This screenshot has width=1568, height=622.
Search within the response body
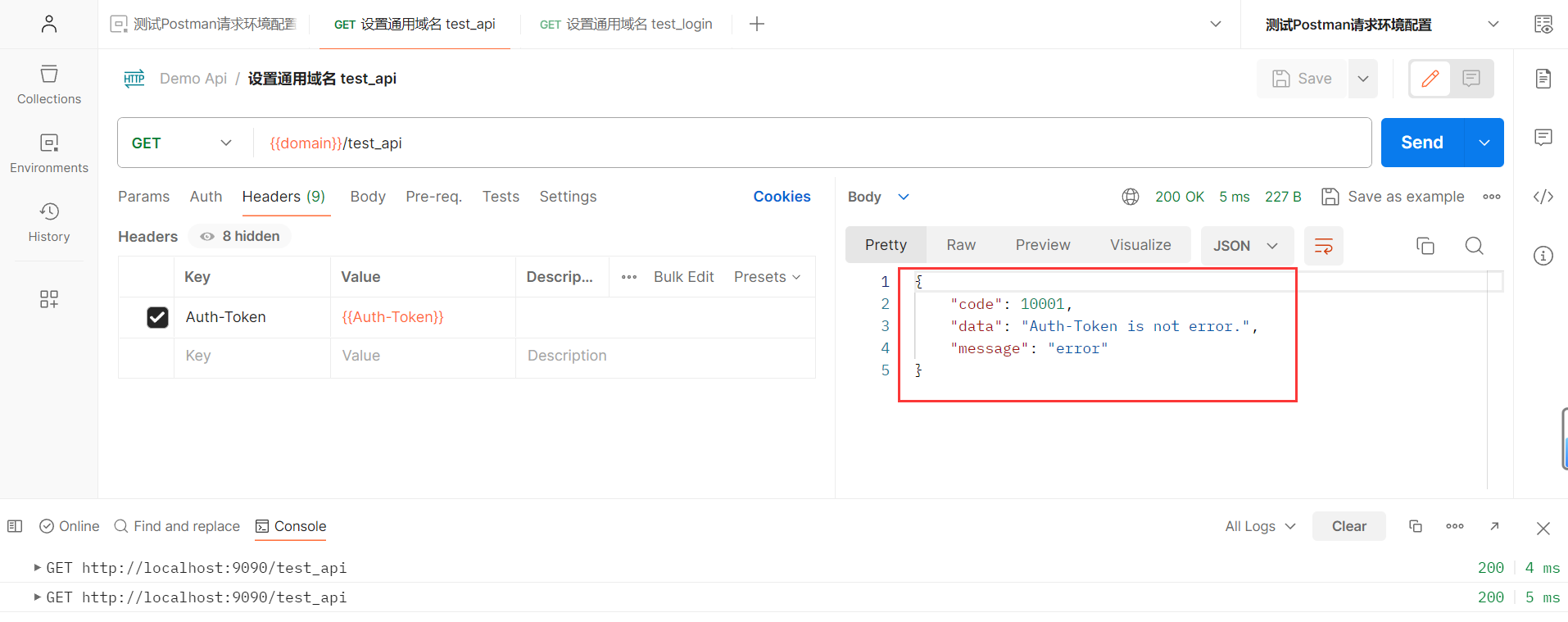pyautogui.click(x=1475, y=246)
